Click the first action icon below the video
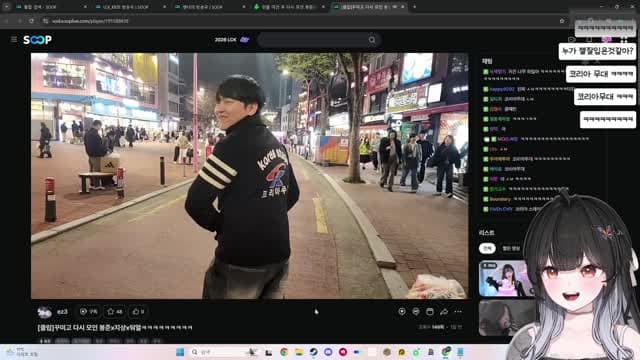640x360 pixels. point(402,311)
